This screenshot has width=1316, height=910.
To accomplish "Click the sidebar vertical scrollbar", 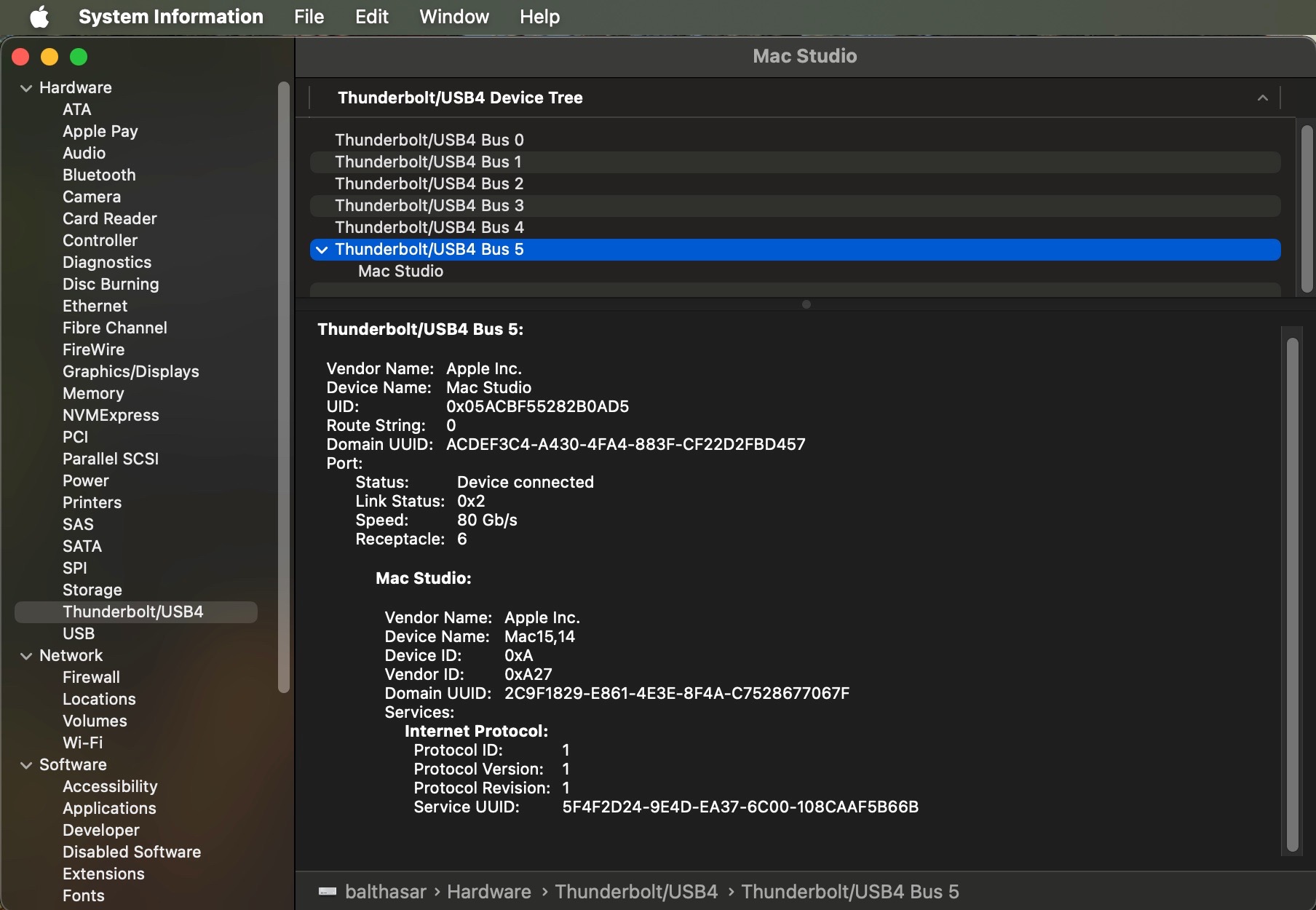I will (x=284, y=386).
